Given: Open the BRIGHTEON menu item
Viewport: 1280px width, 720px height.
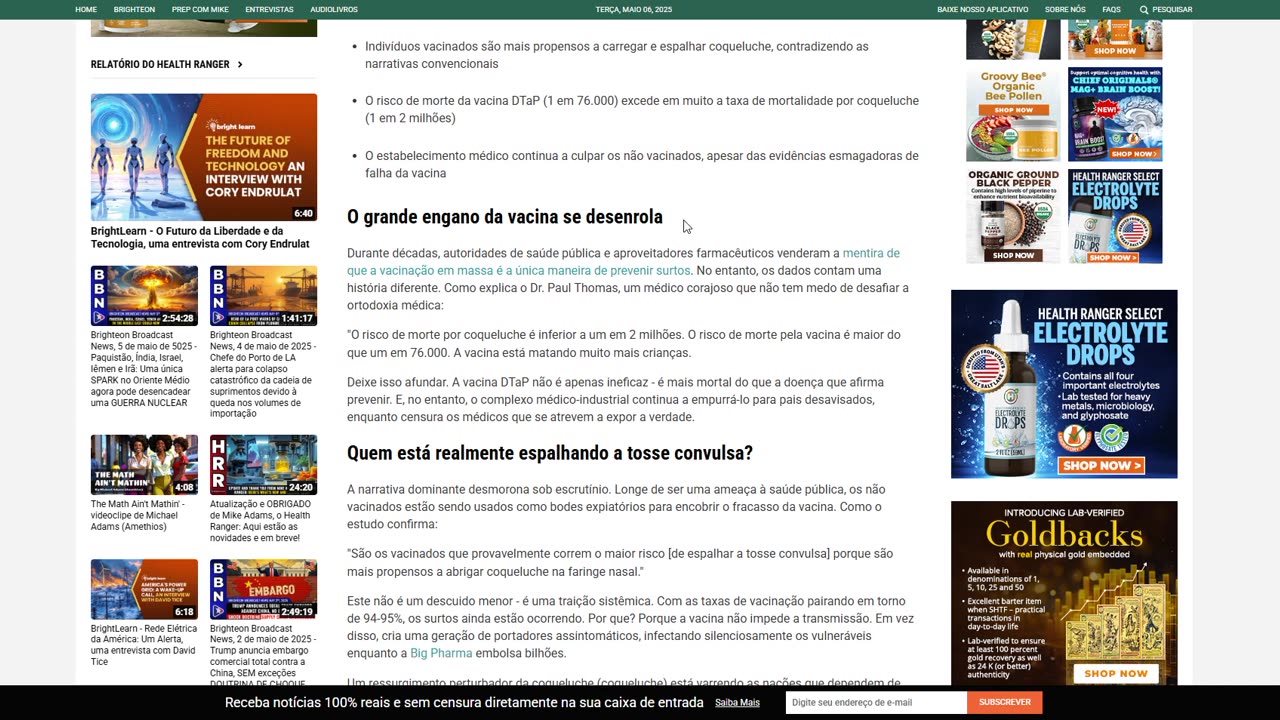Looking at the screenshot, I should pyautogui.click(x=134, y=9).
